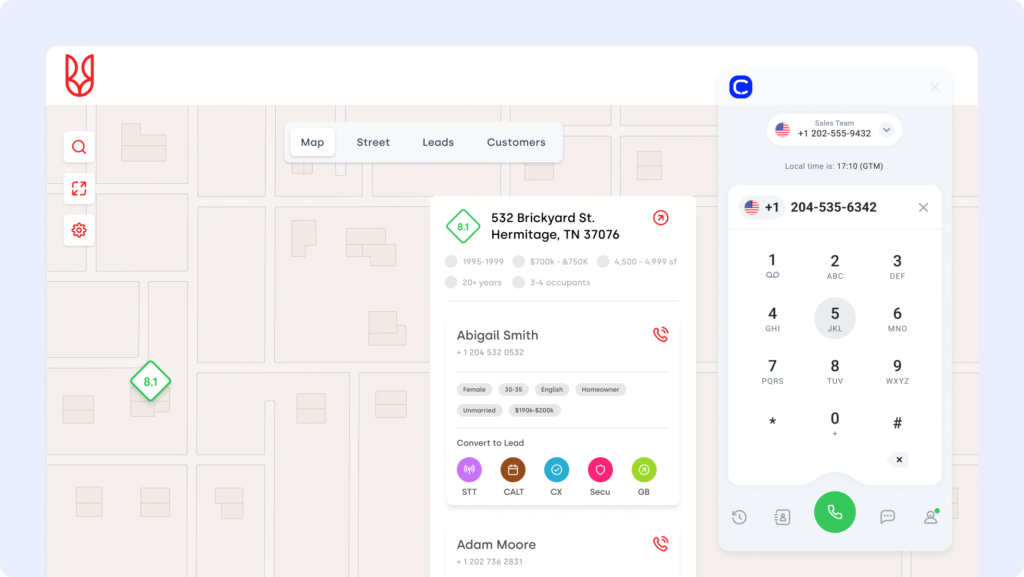Click the search icon in left sidebar
The image size is (1024, 577).
point(79,147)
